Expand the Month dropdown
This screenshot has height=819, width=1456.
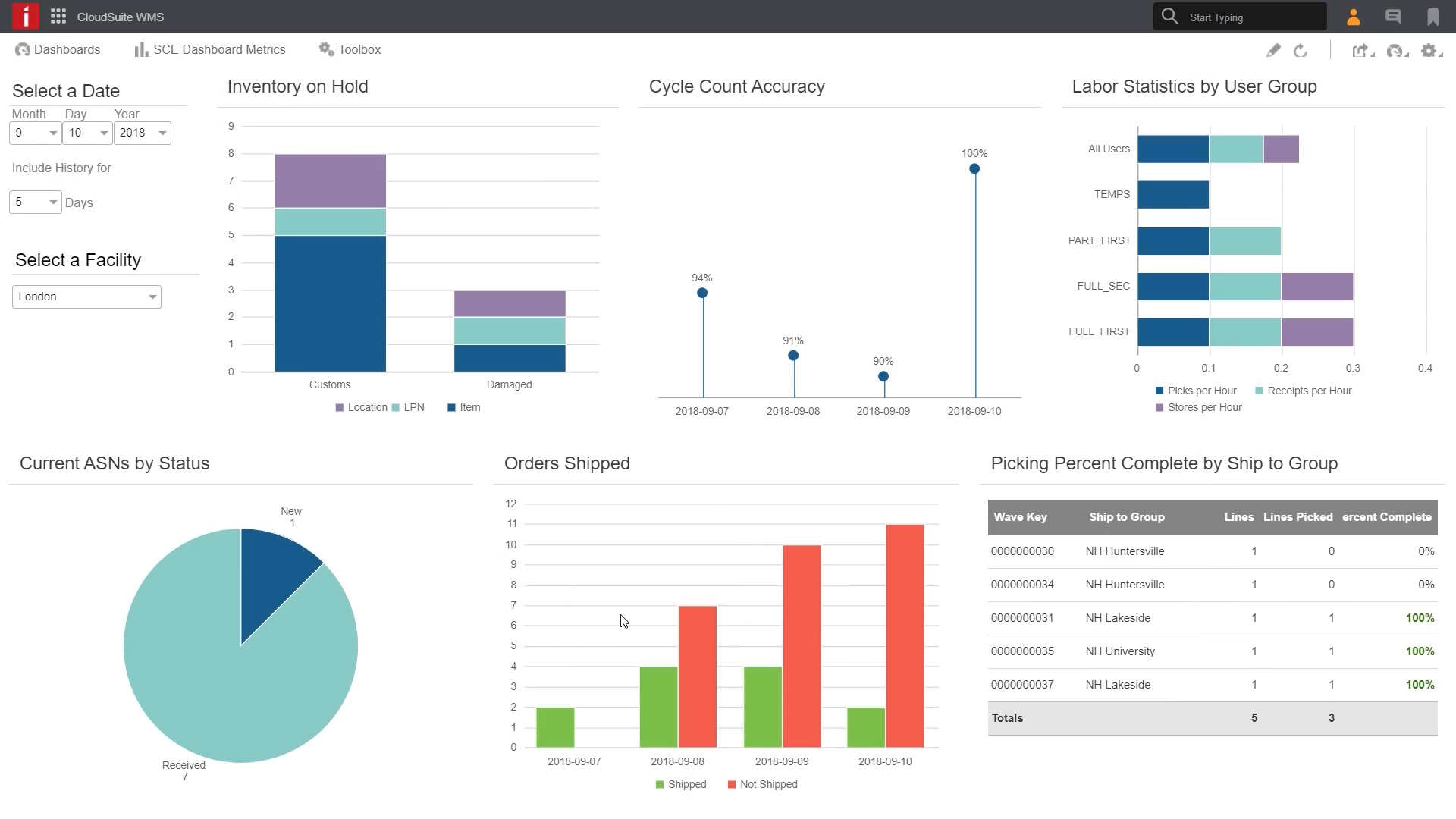tap(35, 133)
